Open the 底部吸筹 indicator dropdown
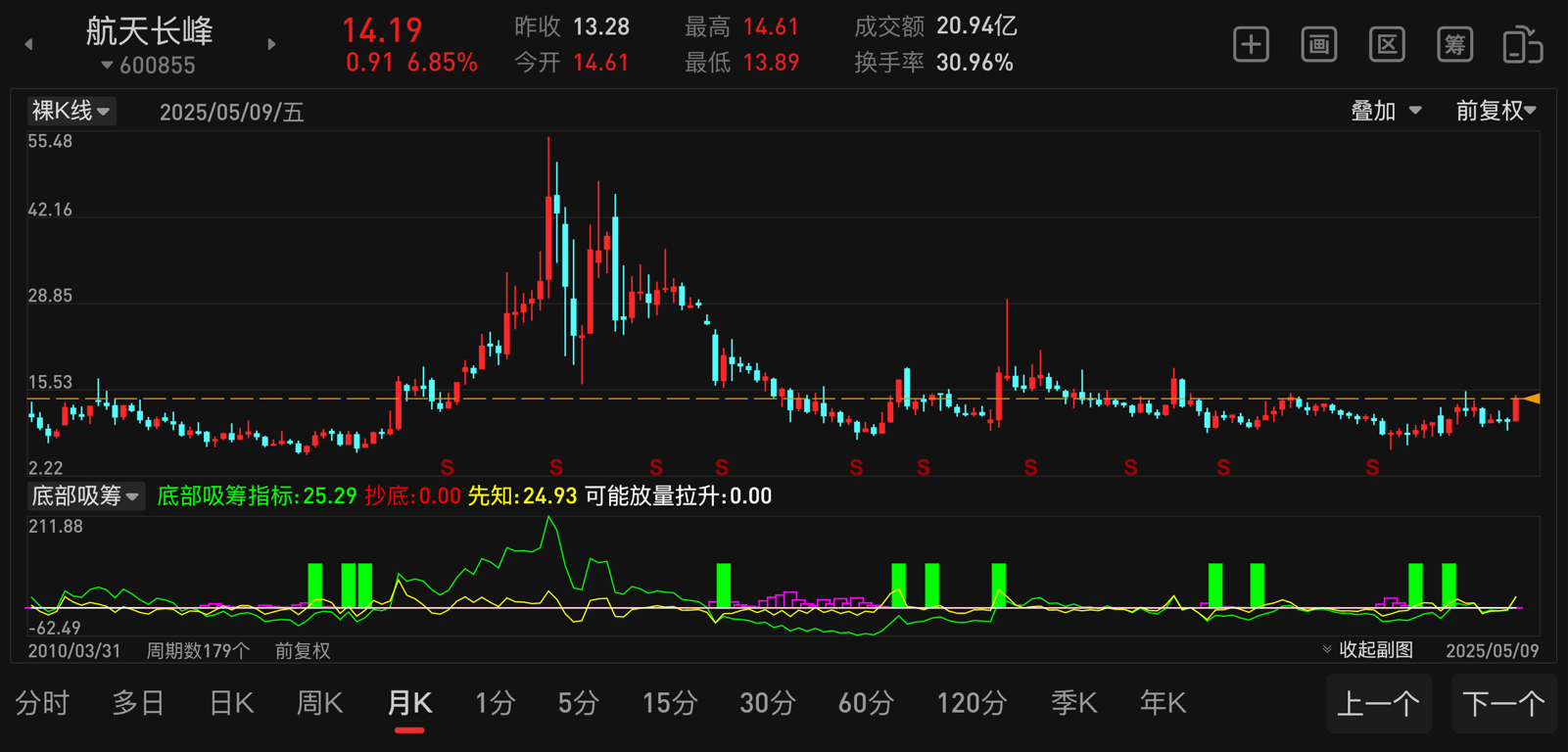This screenshot has height=752, width=1568. (x=85, y=495)
